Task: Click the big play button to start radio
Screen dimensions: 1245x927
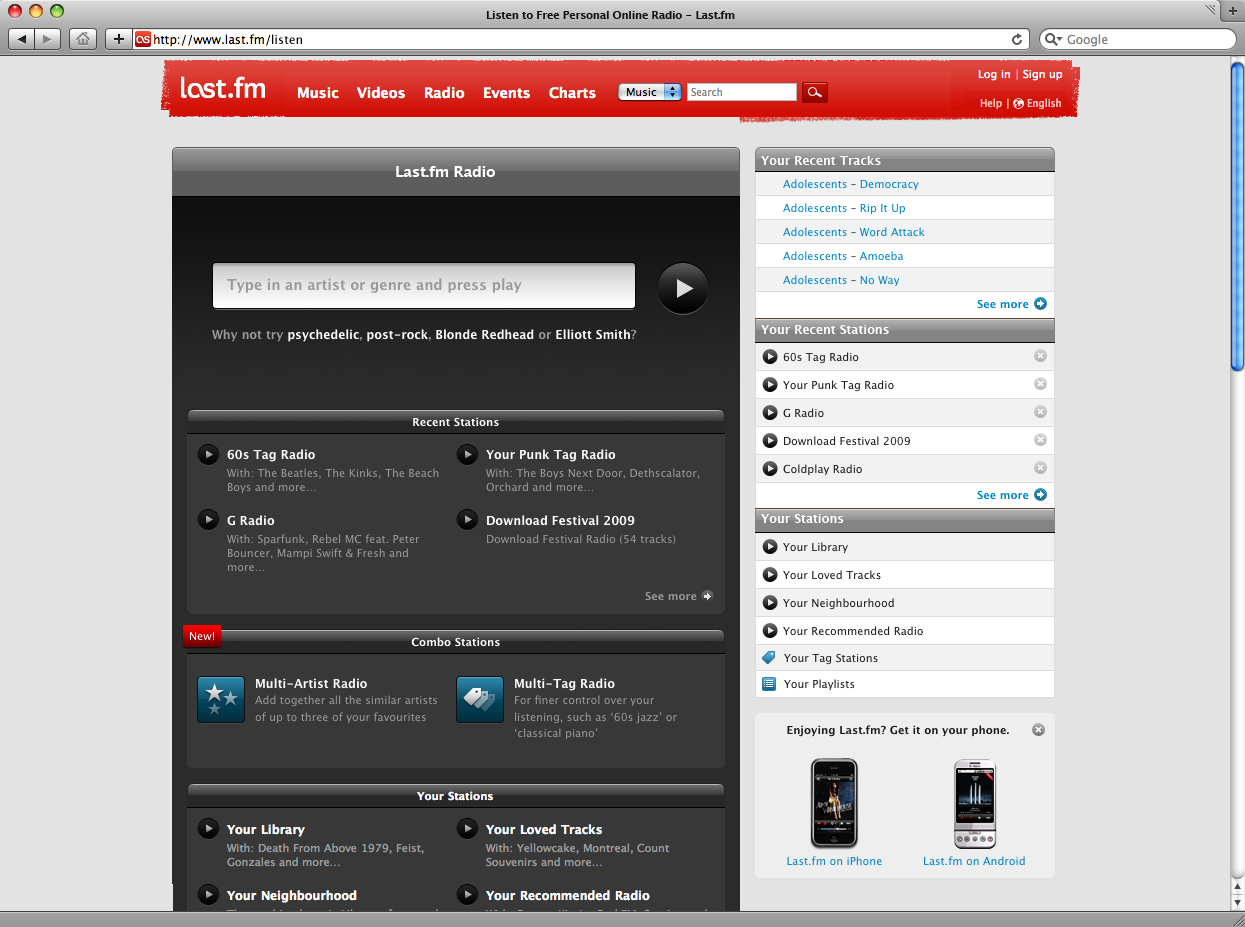Action: coord(682,288)
